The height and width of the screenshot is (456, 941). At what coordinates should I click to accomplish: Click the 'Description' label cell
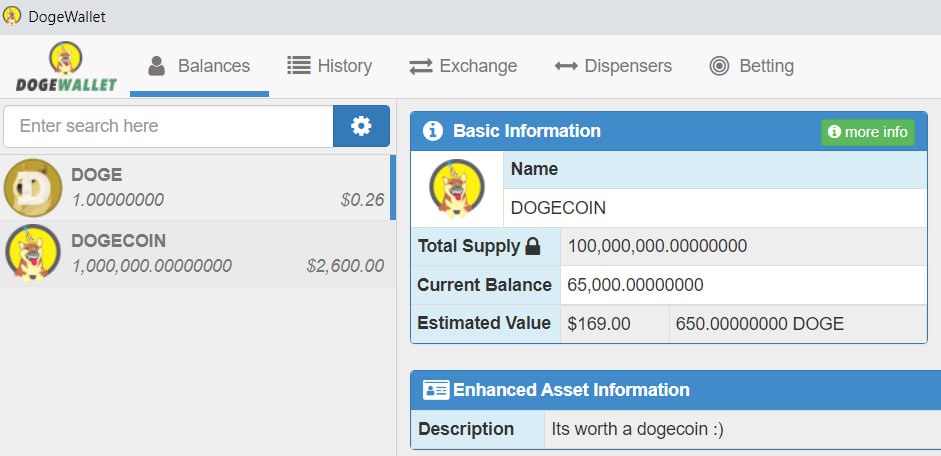478,430
